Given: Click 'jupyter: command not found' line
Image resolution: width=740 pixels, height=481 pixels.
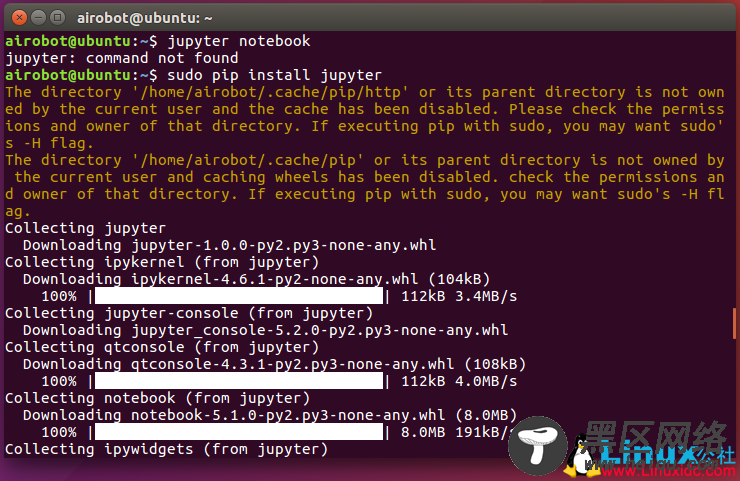Looking at the screenshot, I should click(x=122, y=58).
